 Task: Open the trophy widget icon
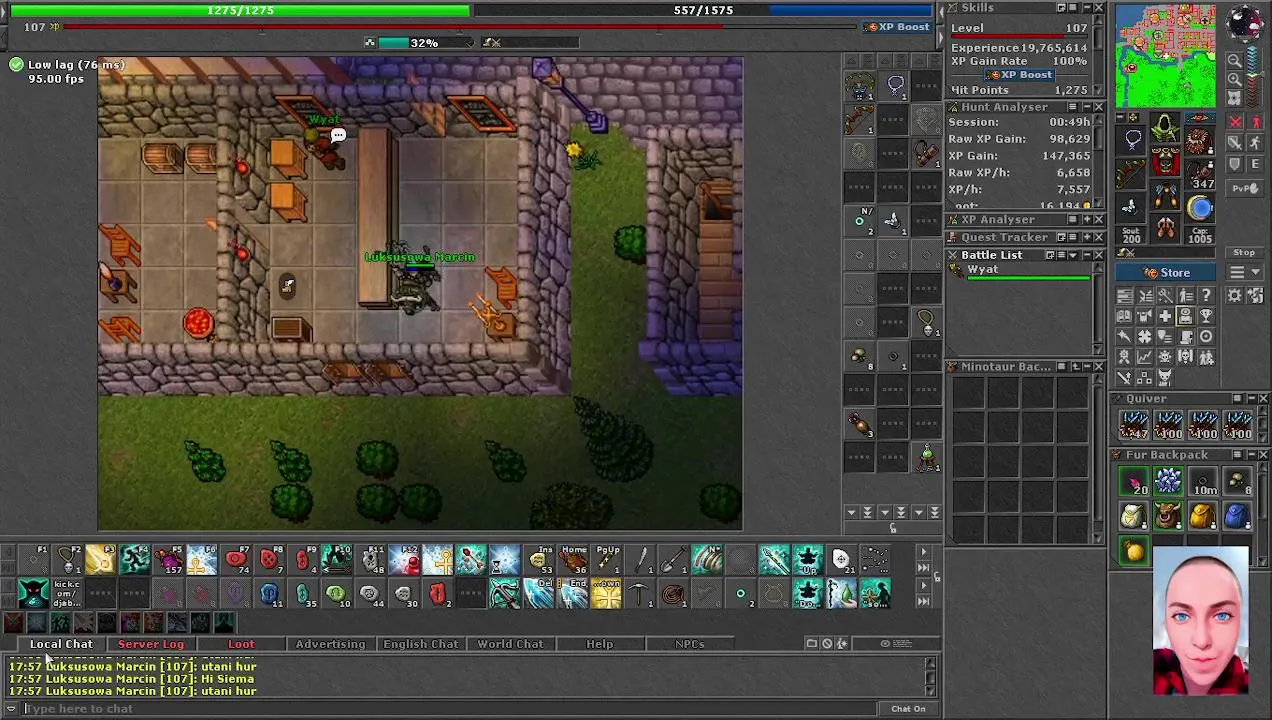[x=1205, y=316]
